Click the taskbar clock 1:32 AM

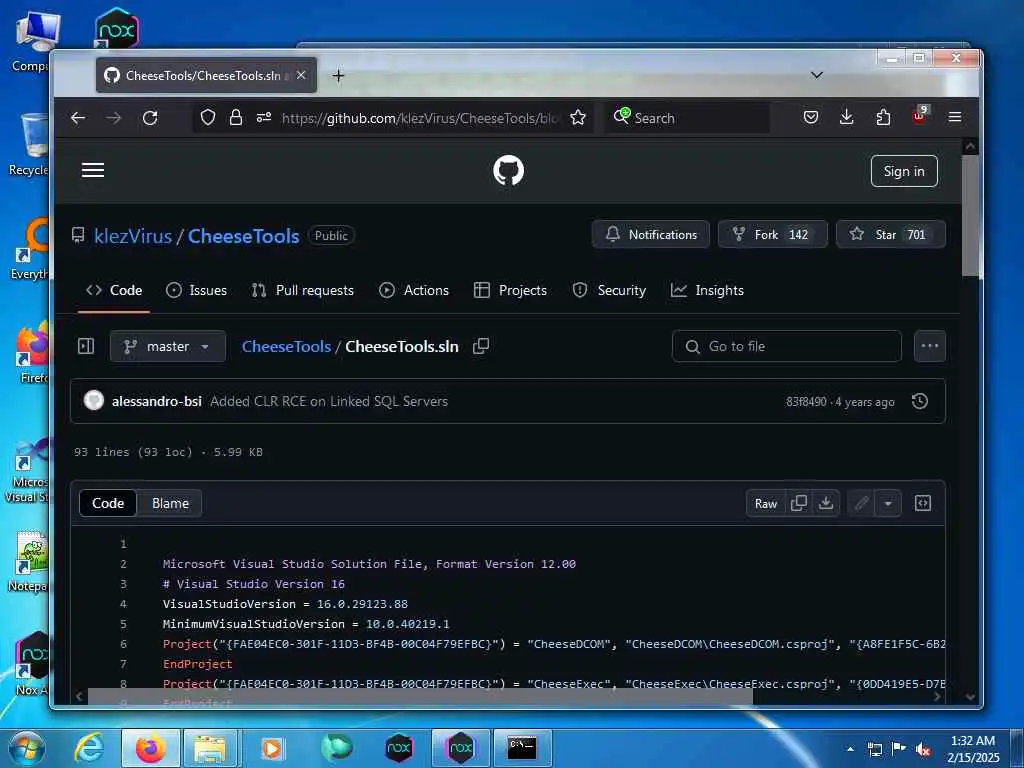coord(973,748)
